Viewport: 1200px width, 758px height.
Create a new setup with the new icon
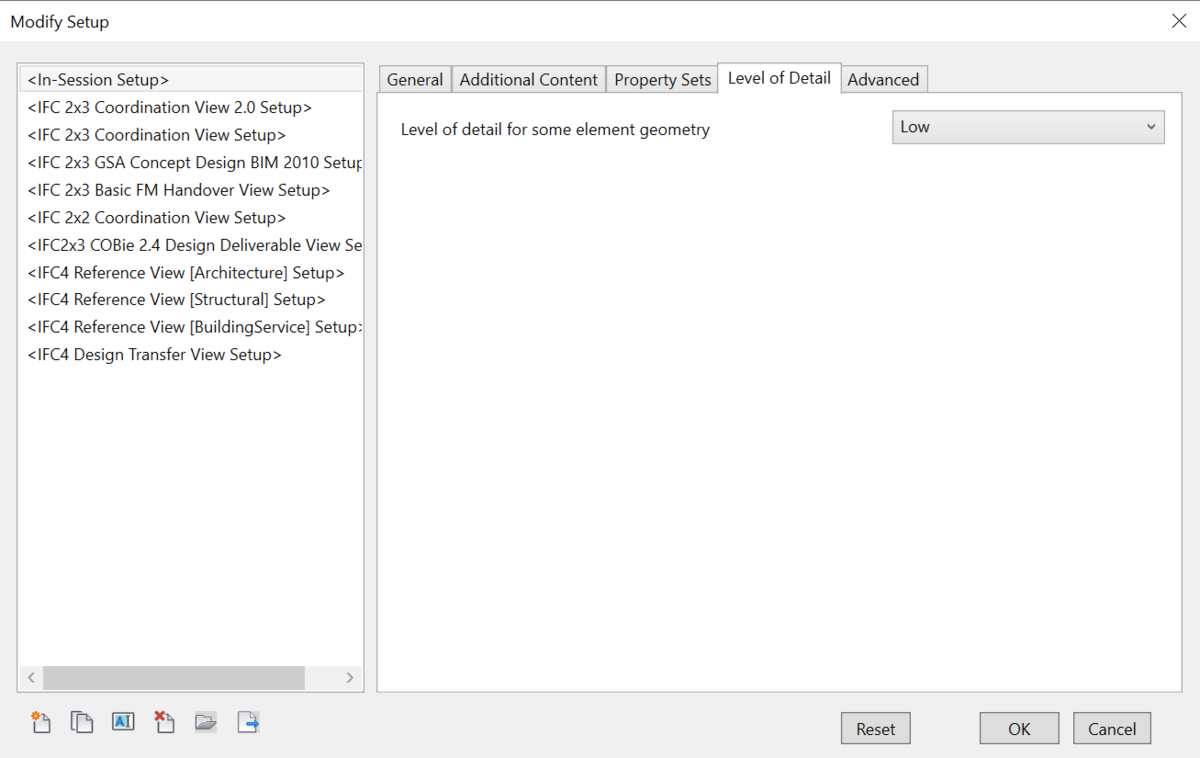click(x=40, y=722)
